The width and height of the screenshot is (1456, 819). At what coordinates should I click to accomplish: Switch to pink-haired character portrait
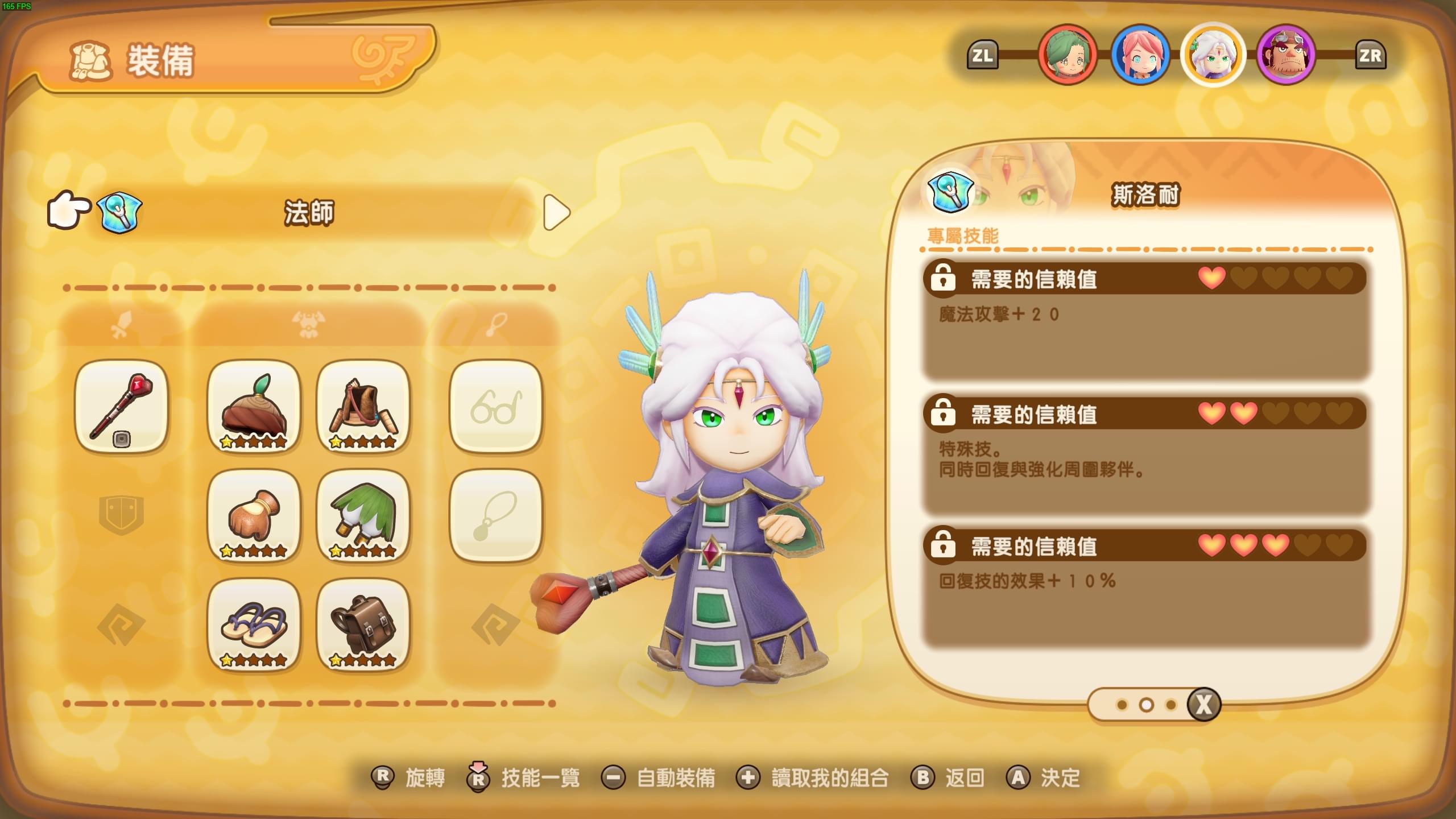coord(1140,55)
